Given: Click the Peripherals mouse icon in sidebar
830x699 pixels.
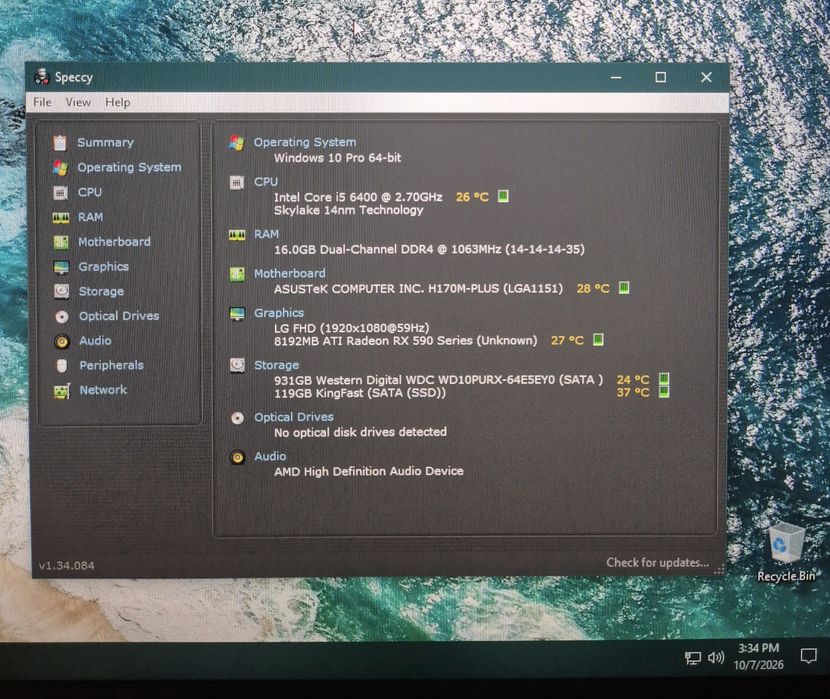Looking at the screenshot, I should click(62, 366).
